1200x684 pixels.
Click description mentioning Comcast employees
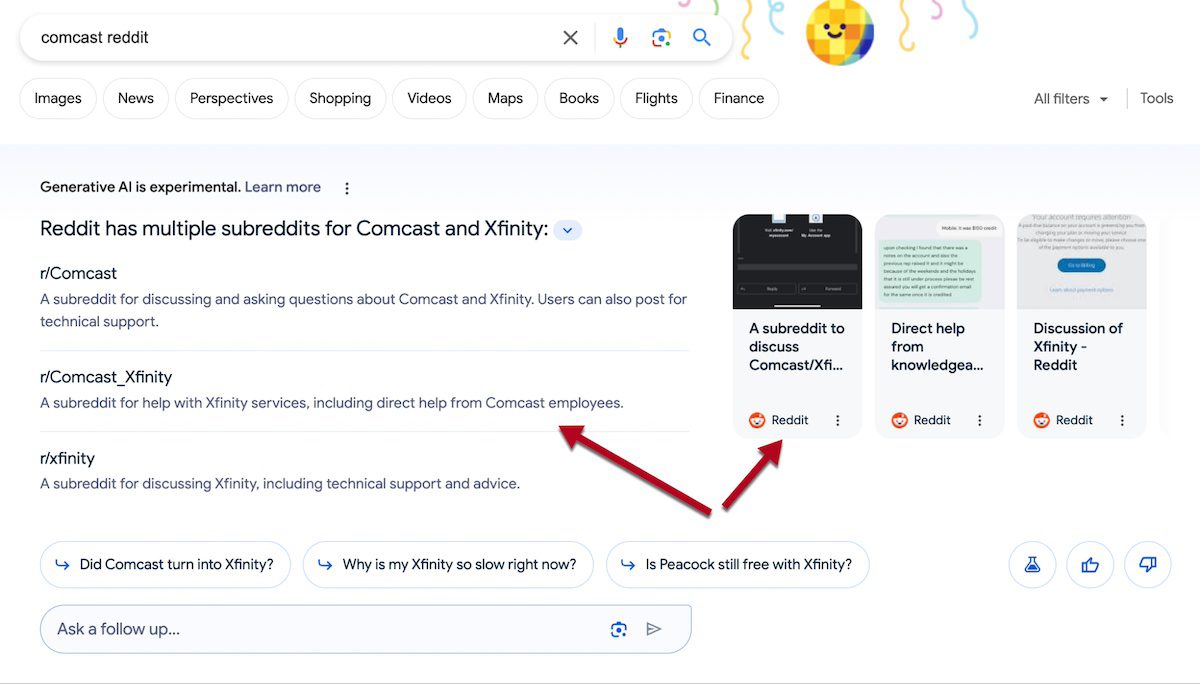[332, 404]
